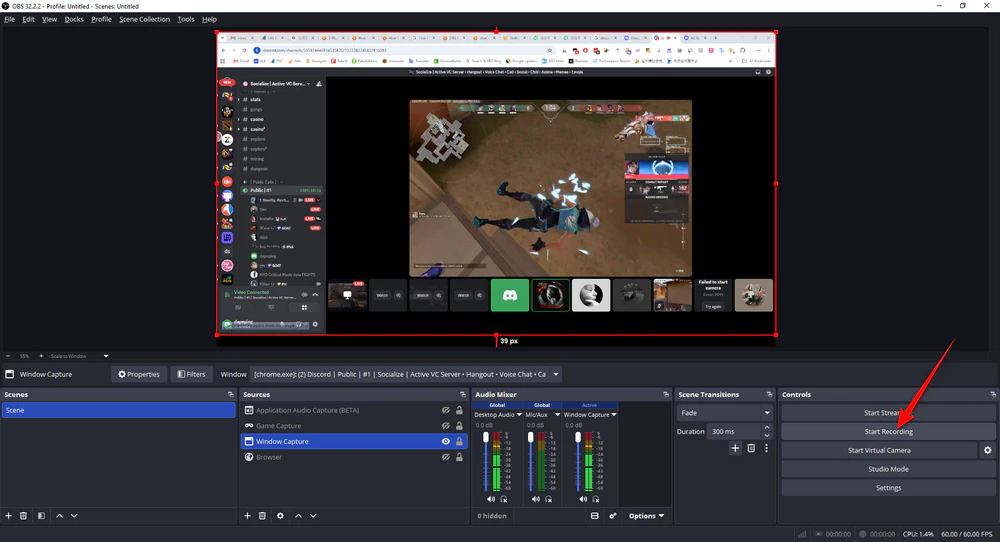Mute the Desktop Audio channel
Image resolution: width=1000 pixels, height=542 pixels.
tap(490, 499)
